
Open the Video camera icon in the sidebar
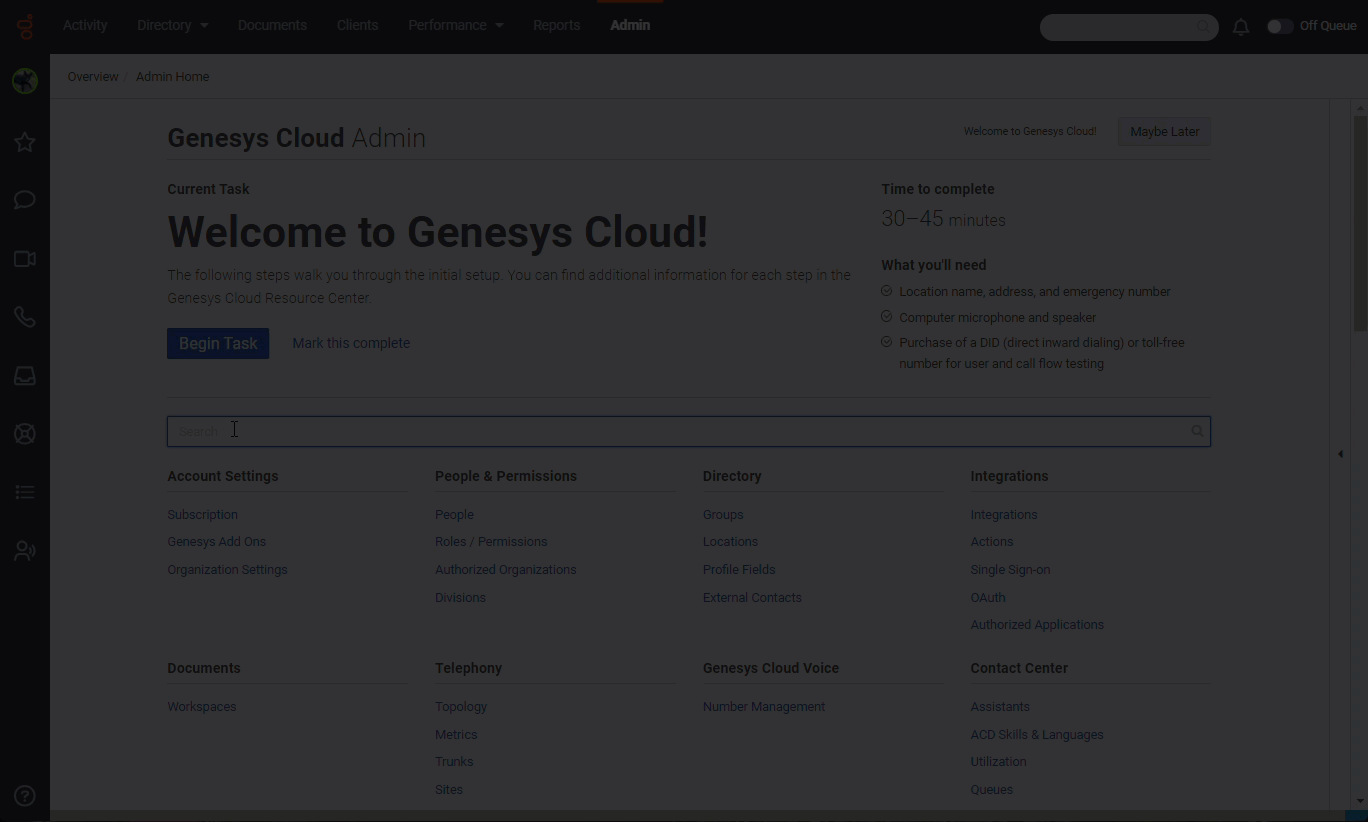(x=25, y=259)
